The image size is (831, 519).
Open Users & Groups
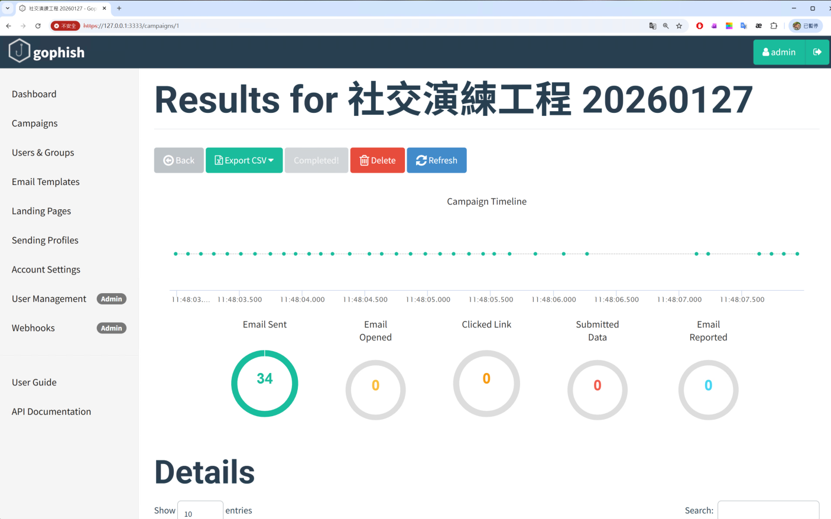[43, 152]
